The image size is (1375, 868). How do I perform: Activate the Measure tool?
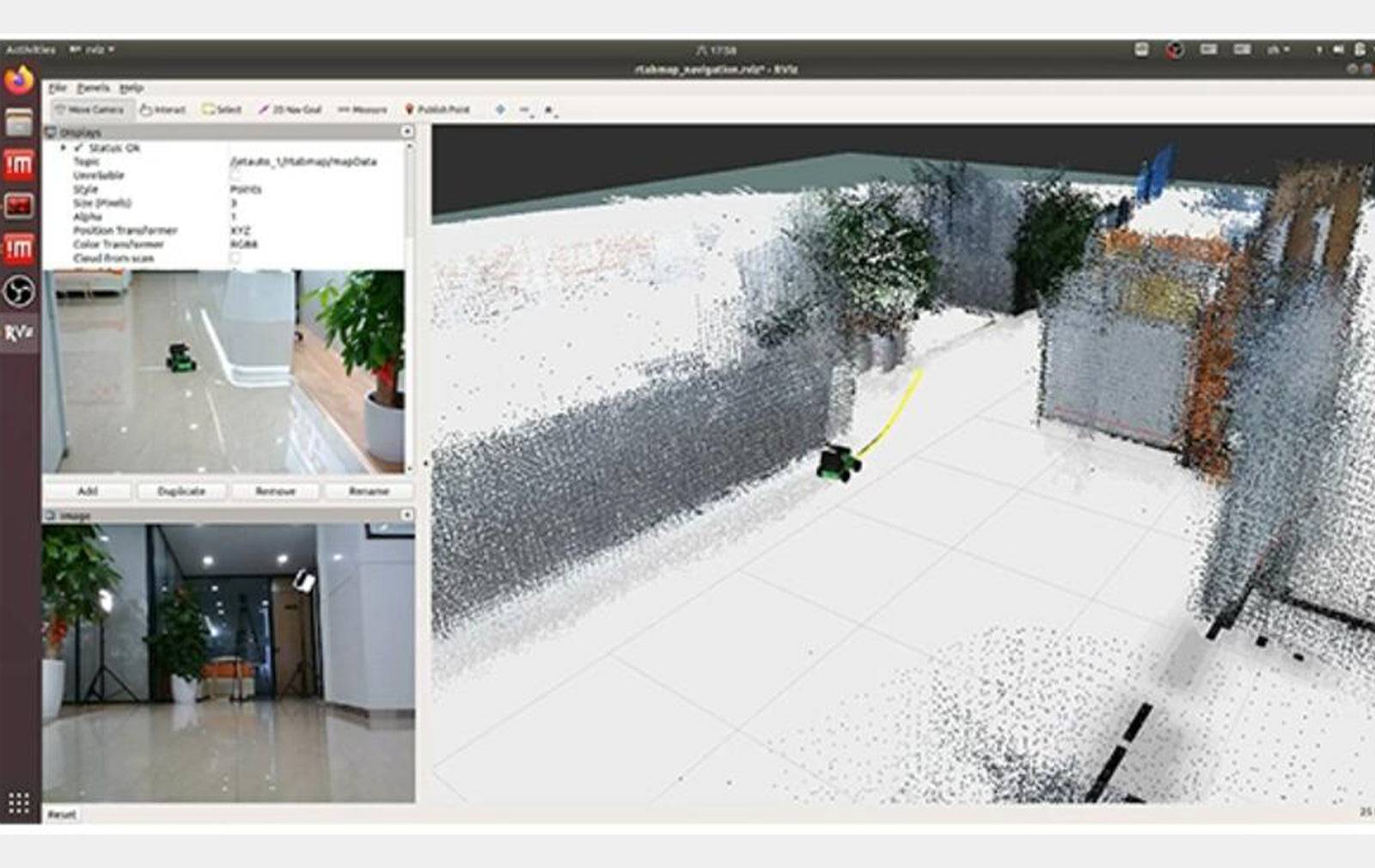tap(362, 110)
